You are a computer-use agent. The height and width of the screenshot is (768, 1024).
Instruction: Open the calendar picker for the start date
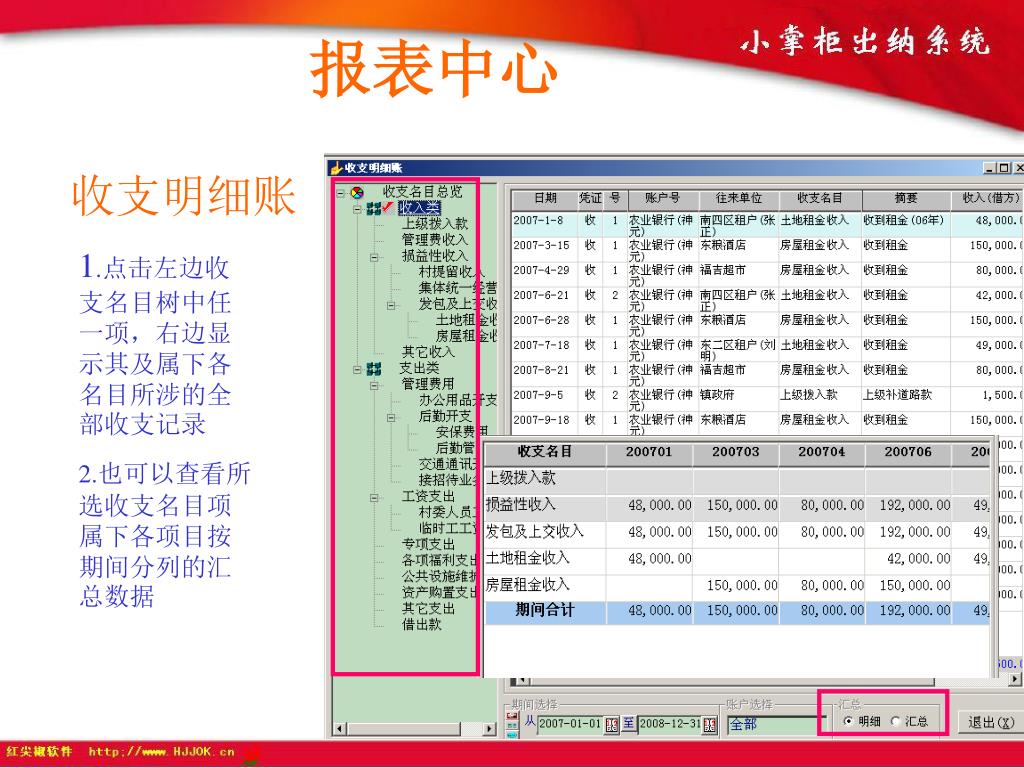point(612,724)
